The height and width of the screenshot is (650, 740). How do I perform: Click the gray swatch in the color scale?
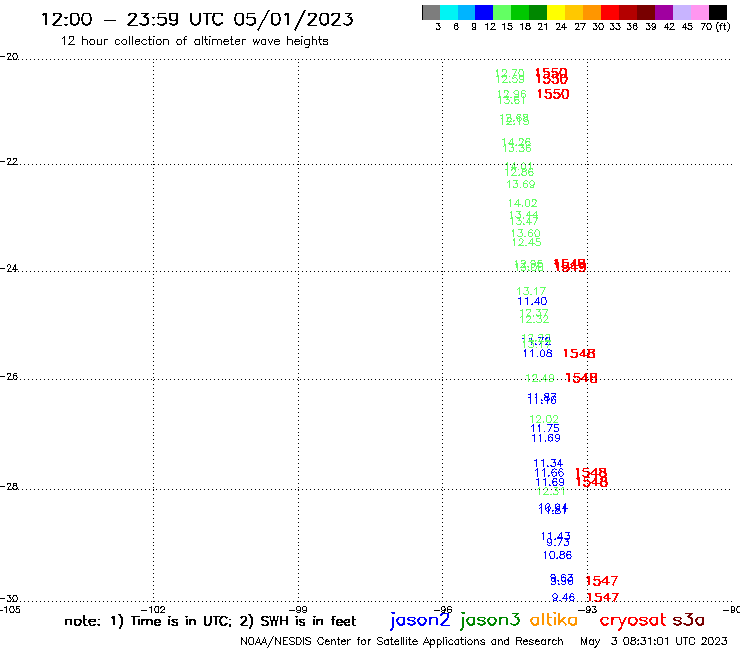tap(431, 12)
